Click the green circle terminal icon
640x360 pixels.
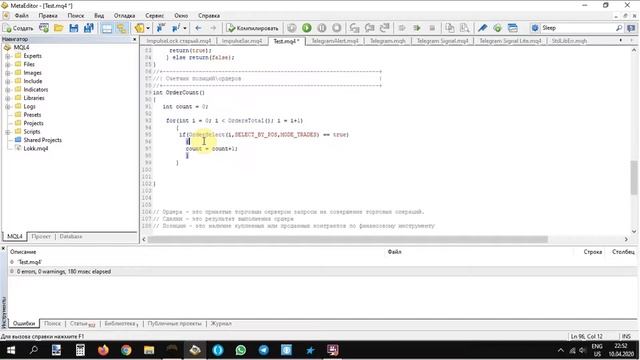click(x=498, y=28)
